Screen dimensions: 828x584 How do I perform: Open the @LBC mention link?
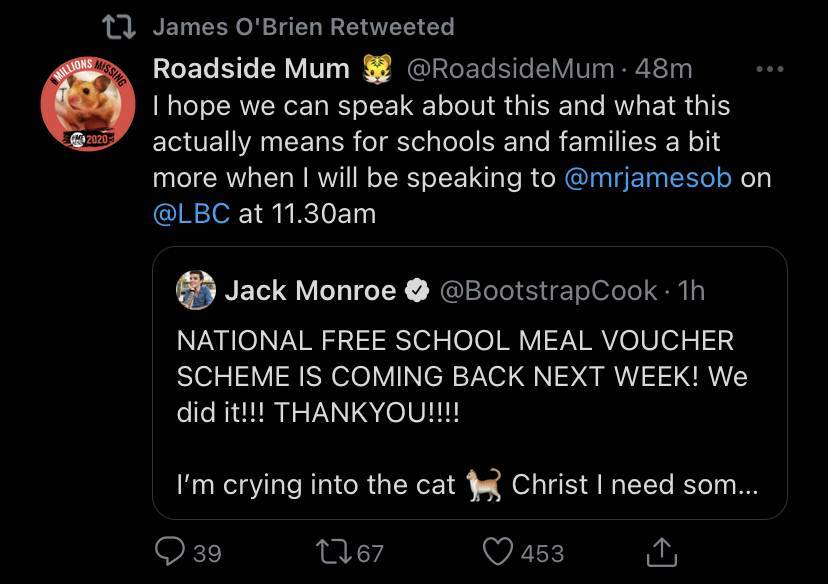(191, 214)
